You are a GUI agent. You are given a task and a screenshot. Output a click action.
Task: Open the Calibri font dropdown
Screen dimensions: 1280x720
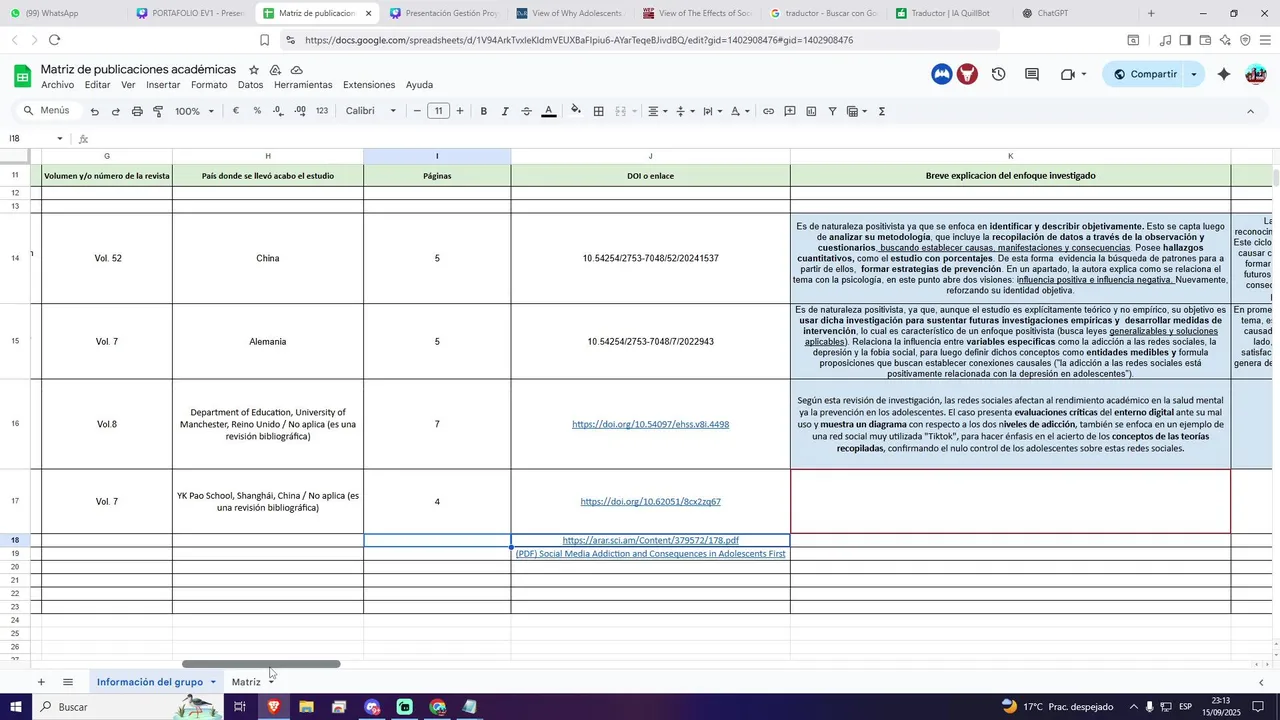coord(371,111)
